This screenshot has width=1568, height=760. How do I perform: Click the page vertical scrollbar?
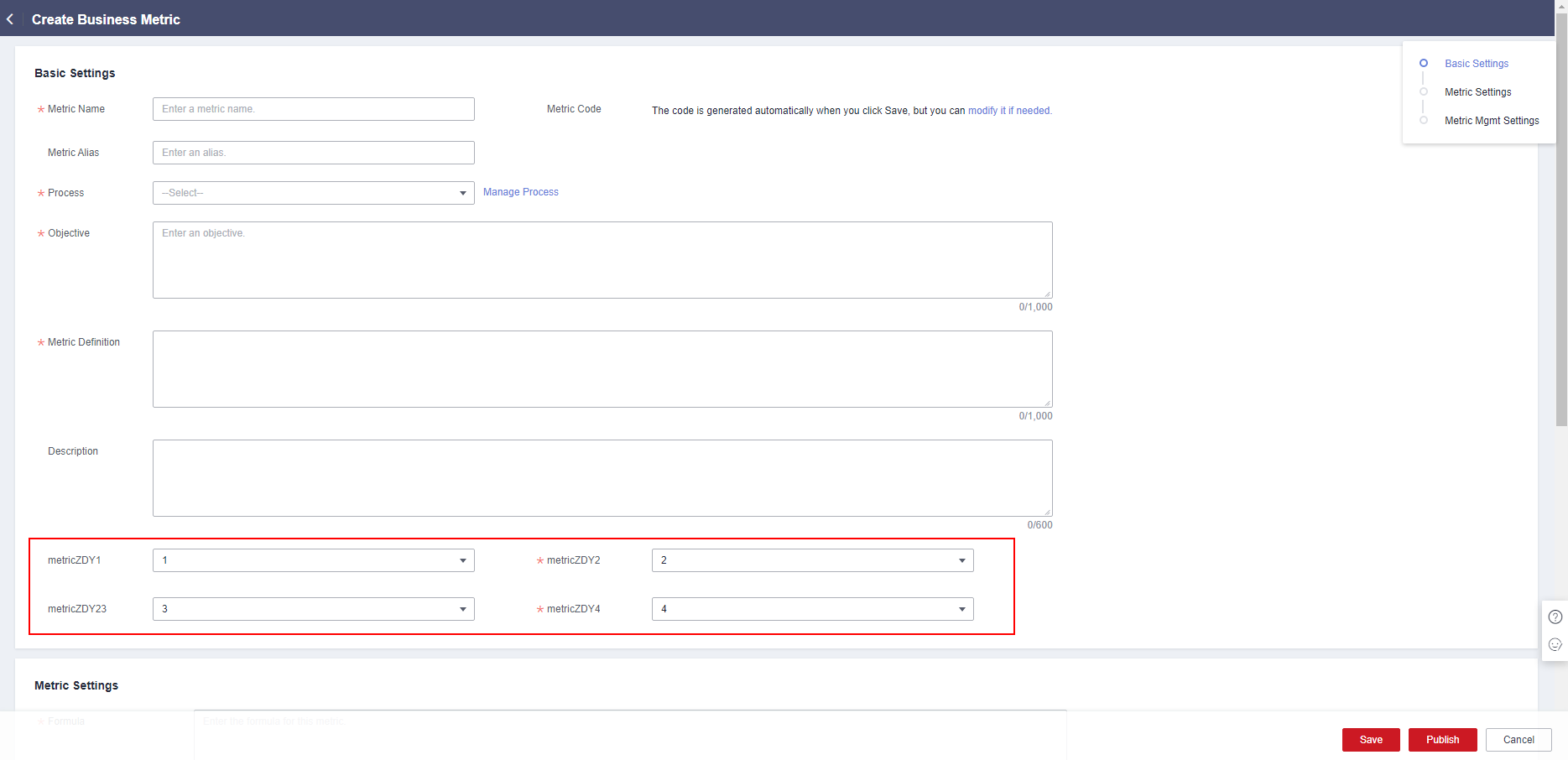pyautogui.click(x=1561, y=218)
